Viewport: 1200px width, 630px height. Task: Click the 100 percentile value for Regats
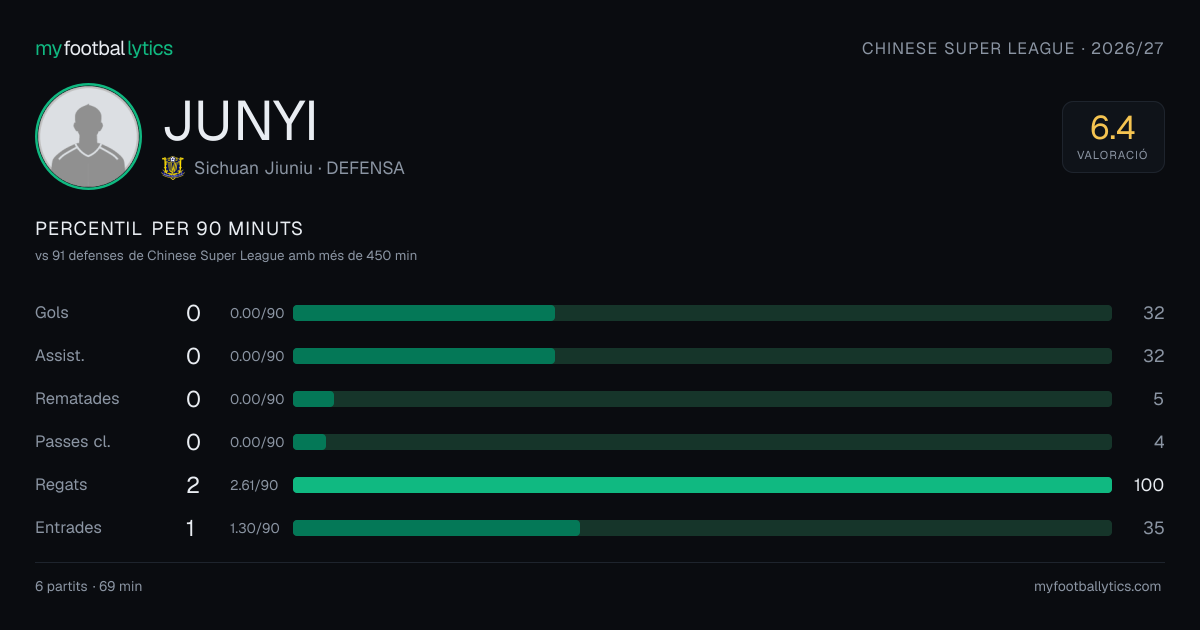pos(1149,485)
